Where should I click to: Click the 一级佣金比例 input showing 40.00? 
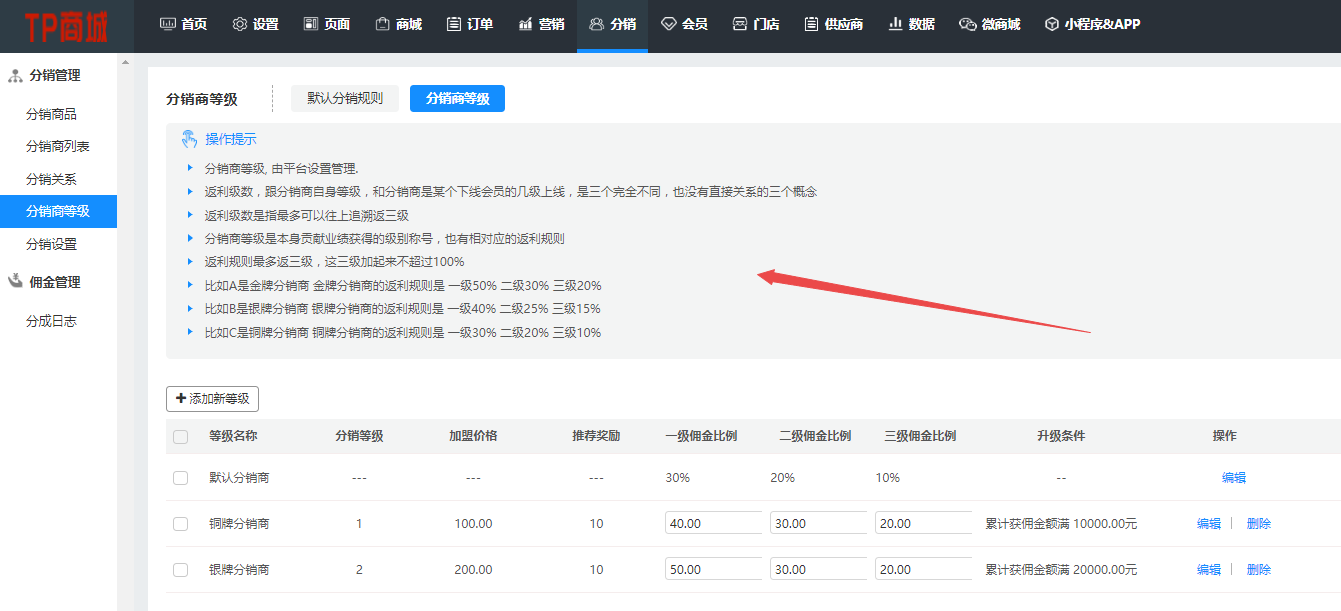(x=713, y=523)
